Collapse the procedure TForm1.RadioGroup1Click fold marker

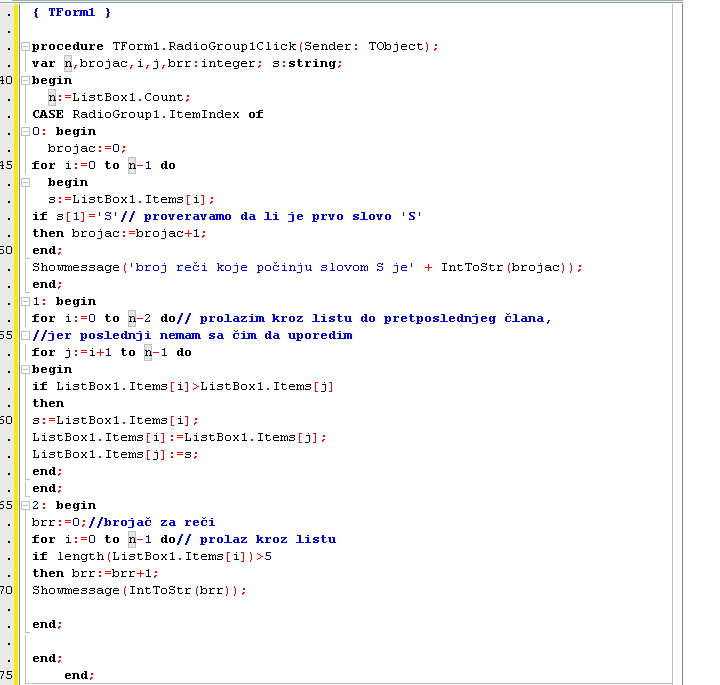pos(24,47)
